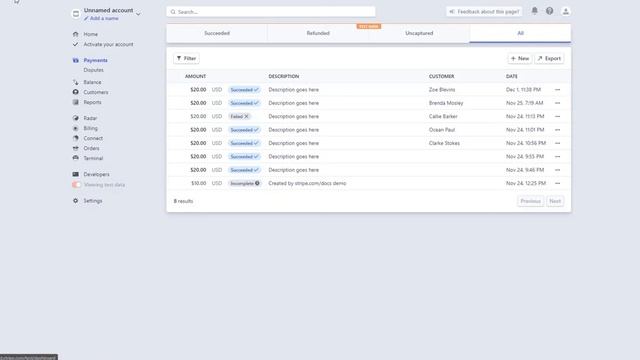
Task: Open the Balance sidebar icon
Action: pyautogui.click(x=76, y=82)
